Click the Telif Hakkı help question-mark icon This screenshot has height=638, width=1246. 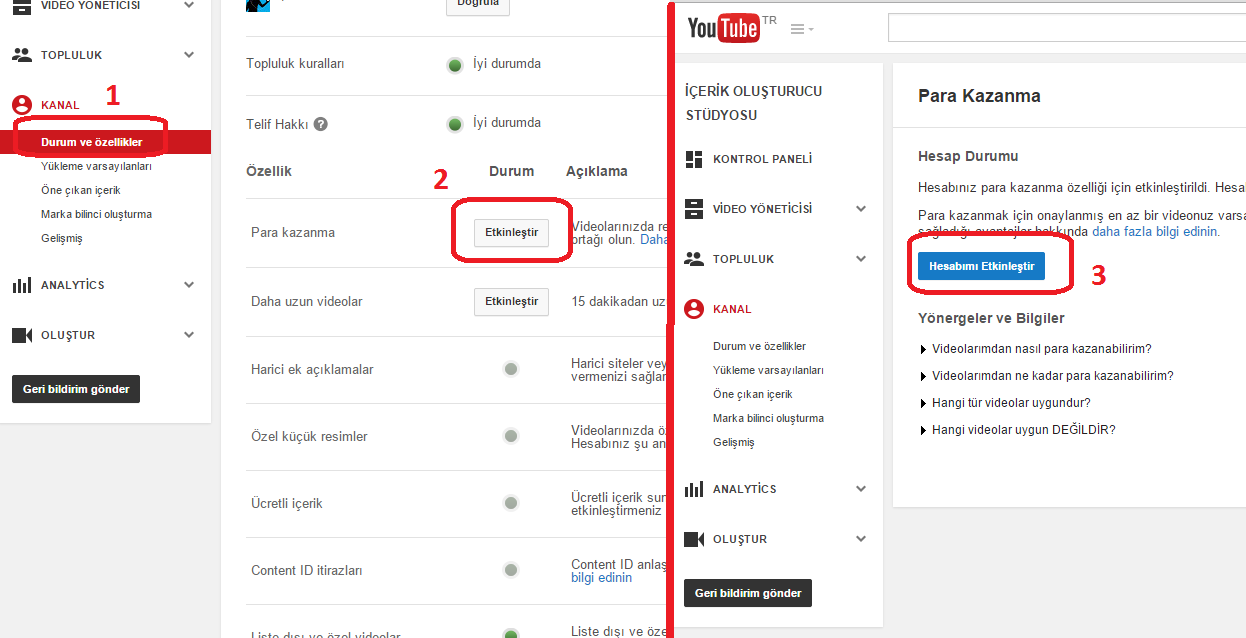click(x=320, y=124)
